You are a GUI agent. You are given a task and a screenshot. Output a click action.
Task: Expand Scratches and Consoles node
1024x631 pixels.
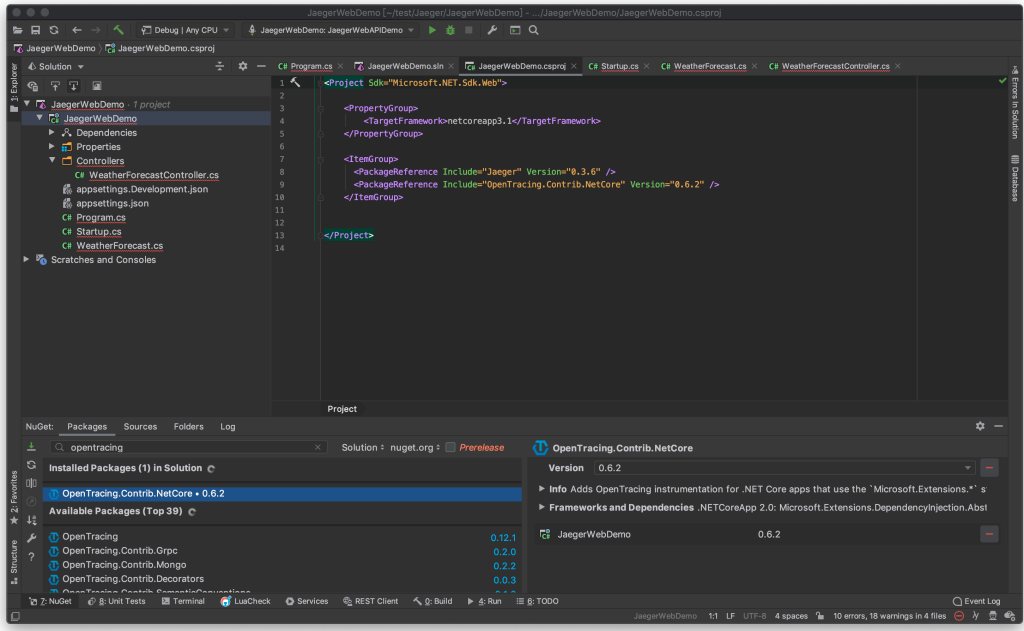click(26, 259)
